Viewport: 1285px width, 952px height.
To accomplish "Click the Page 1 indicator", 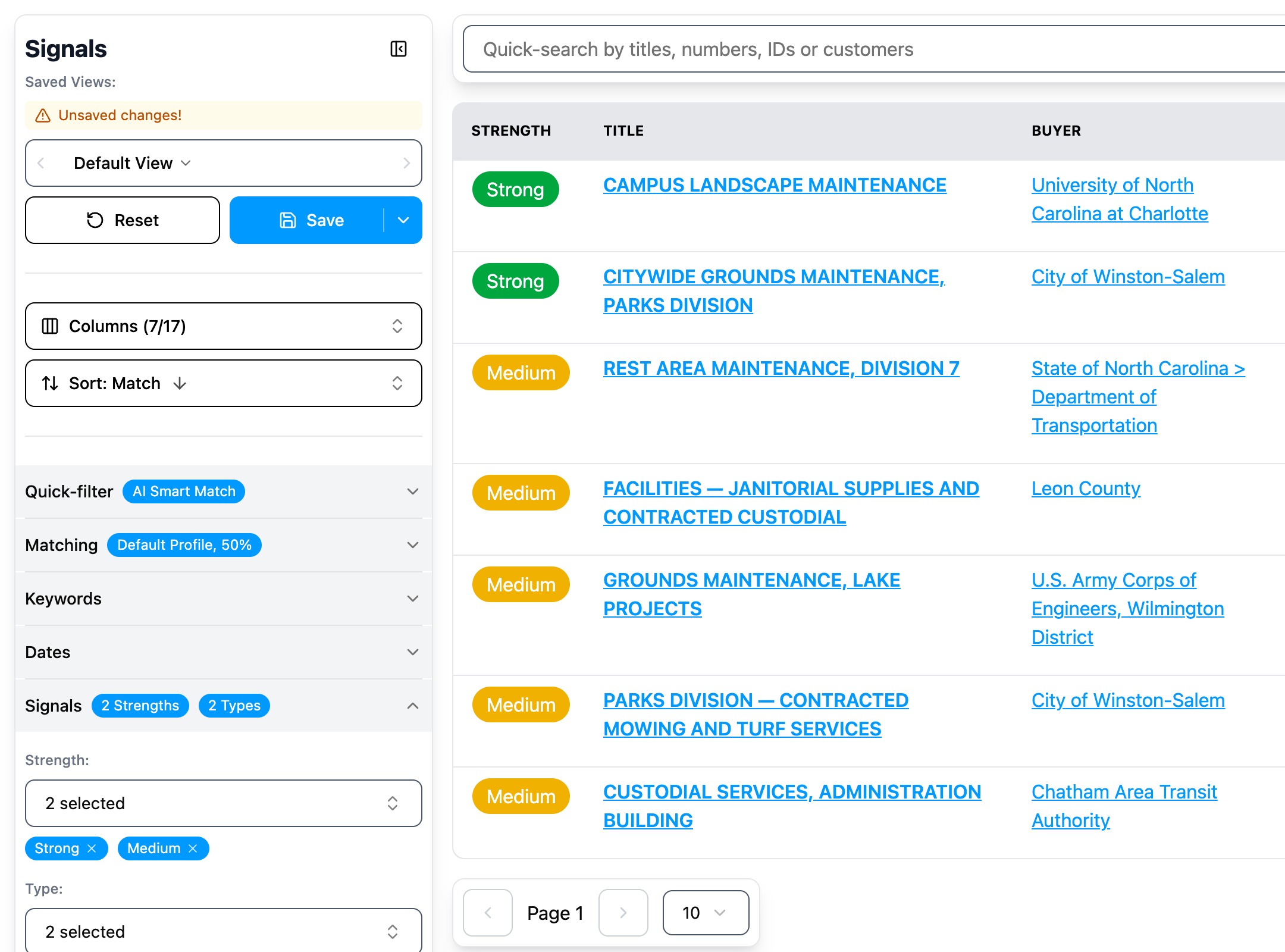I will [555, 913].
